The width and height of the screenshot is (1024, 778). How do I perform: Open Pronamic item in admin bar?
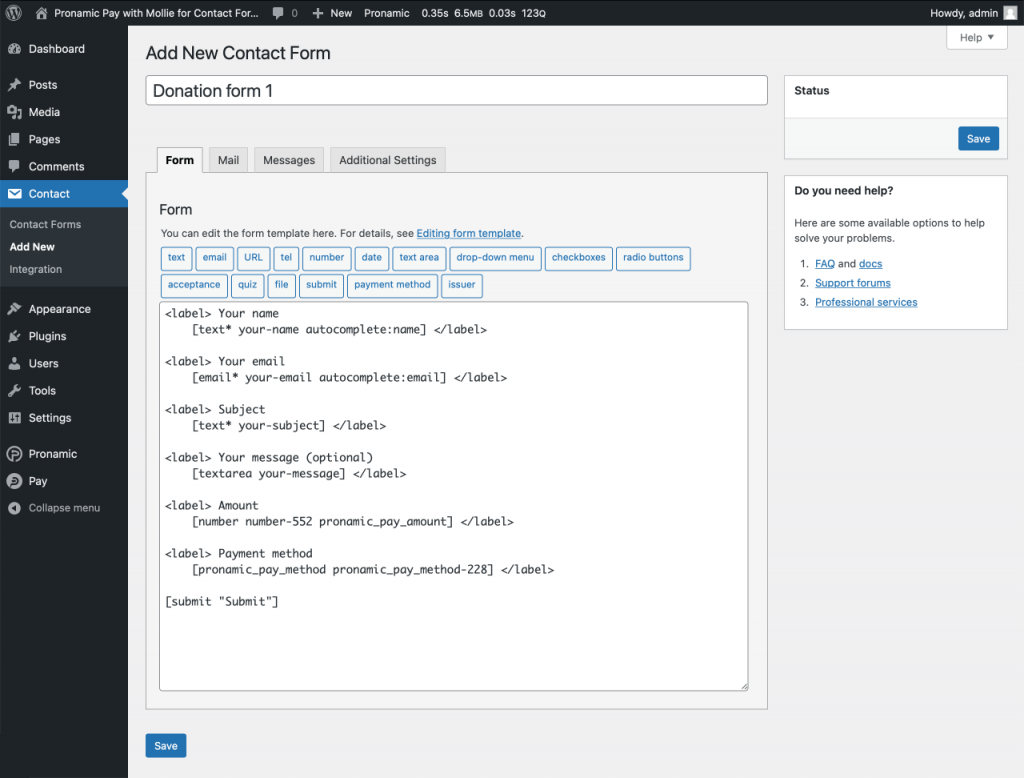pyautogui.click(x=387, y=13)
